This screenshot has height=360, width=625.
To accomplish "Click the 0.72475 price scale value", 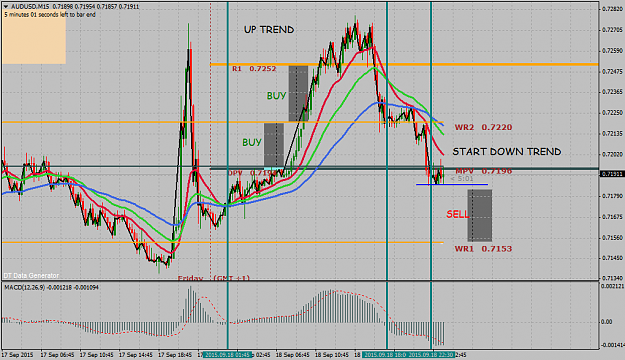I will pyautogui.click(x=612, y=71).
